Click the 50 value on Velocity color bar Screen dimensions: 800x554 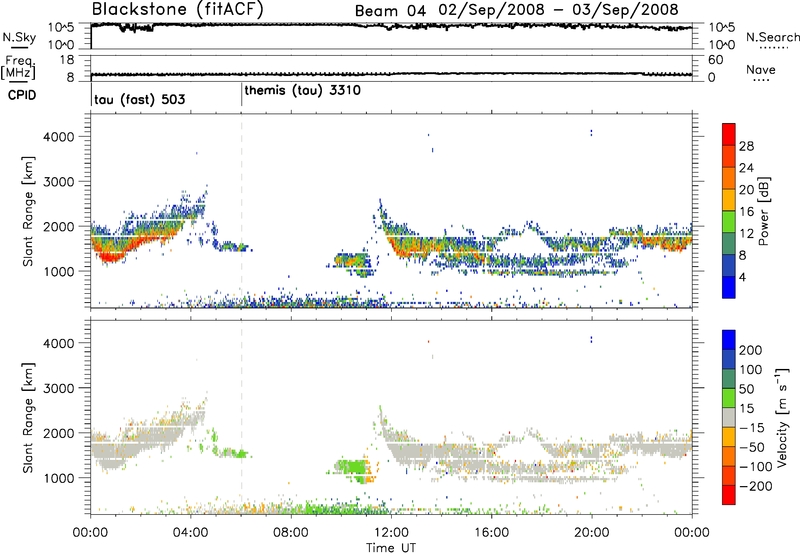pyautogui.click(x=746, y=389)
